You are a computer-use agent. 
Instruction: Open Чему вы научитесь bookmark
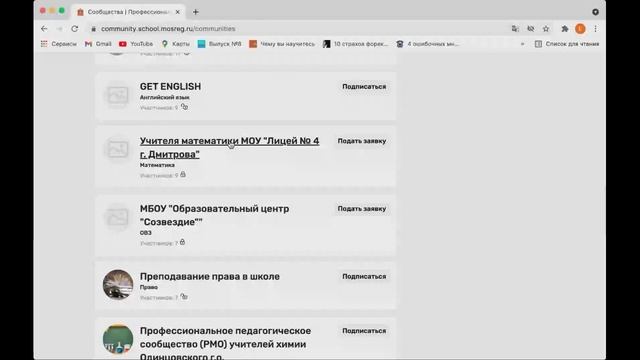point(282,44)
